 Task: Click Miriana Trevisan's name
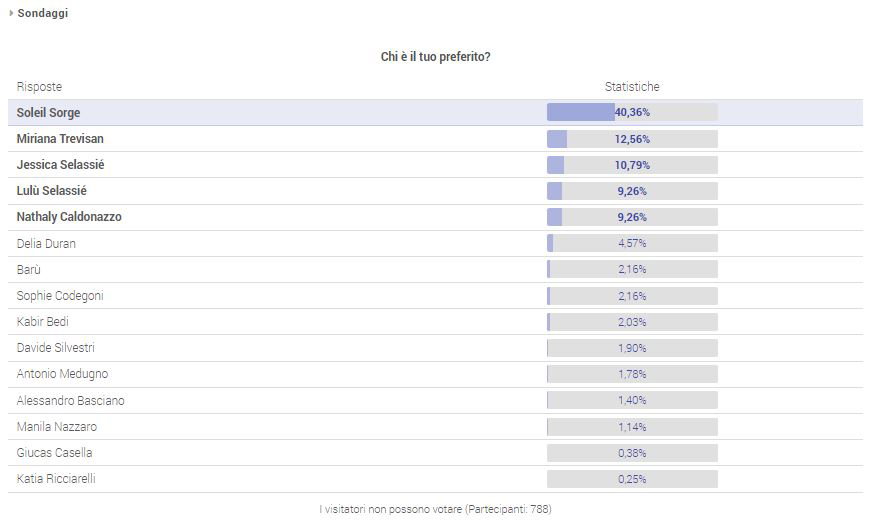[x=60, y=139]
